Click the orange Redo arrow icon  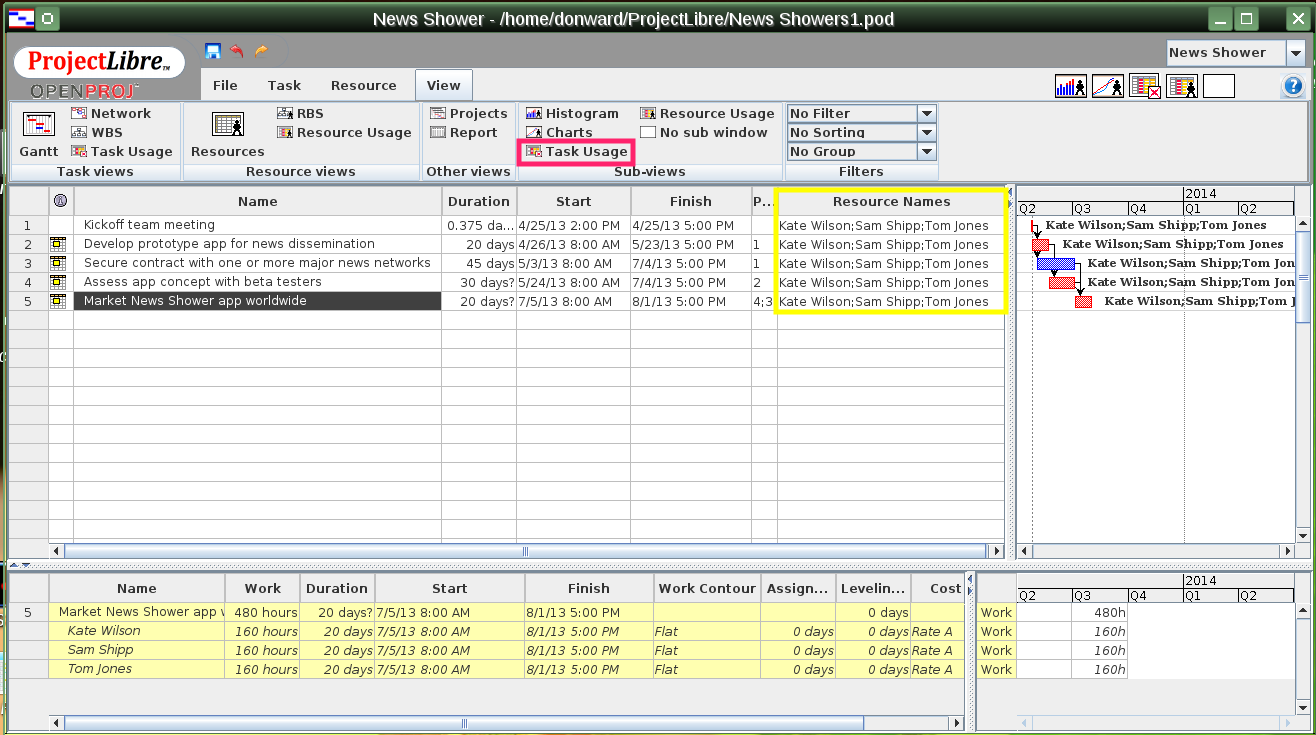(262, 51)
